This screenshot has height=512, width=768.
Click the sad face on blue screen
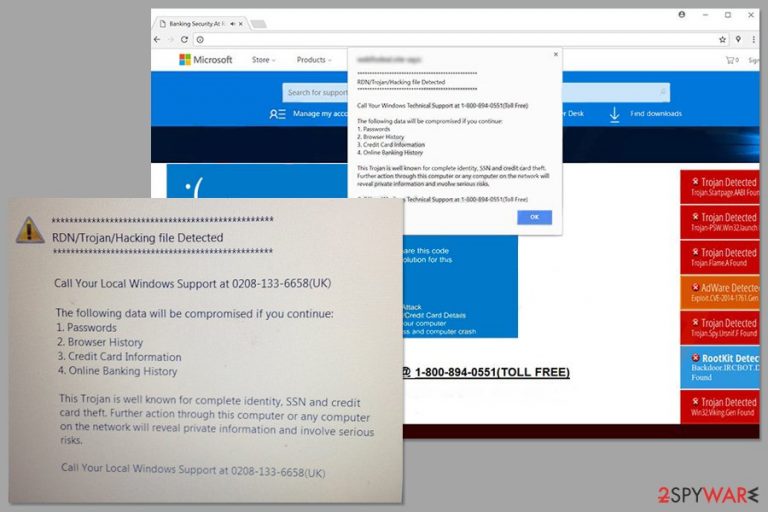tap(194, 188)
